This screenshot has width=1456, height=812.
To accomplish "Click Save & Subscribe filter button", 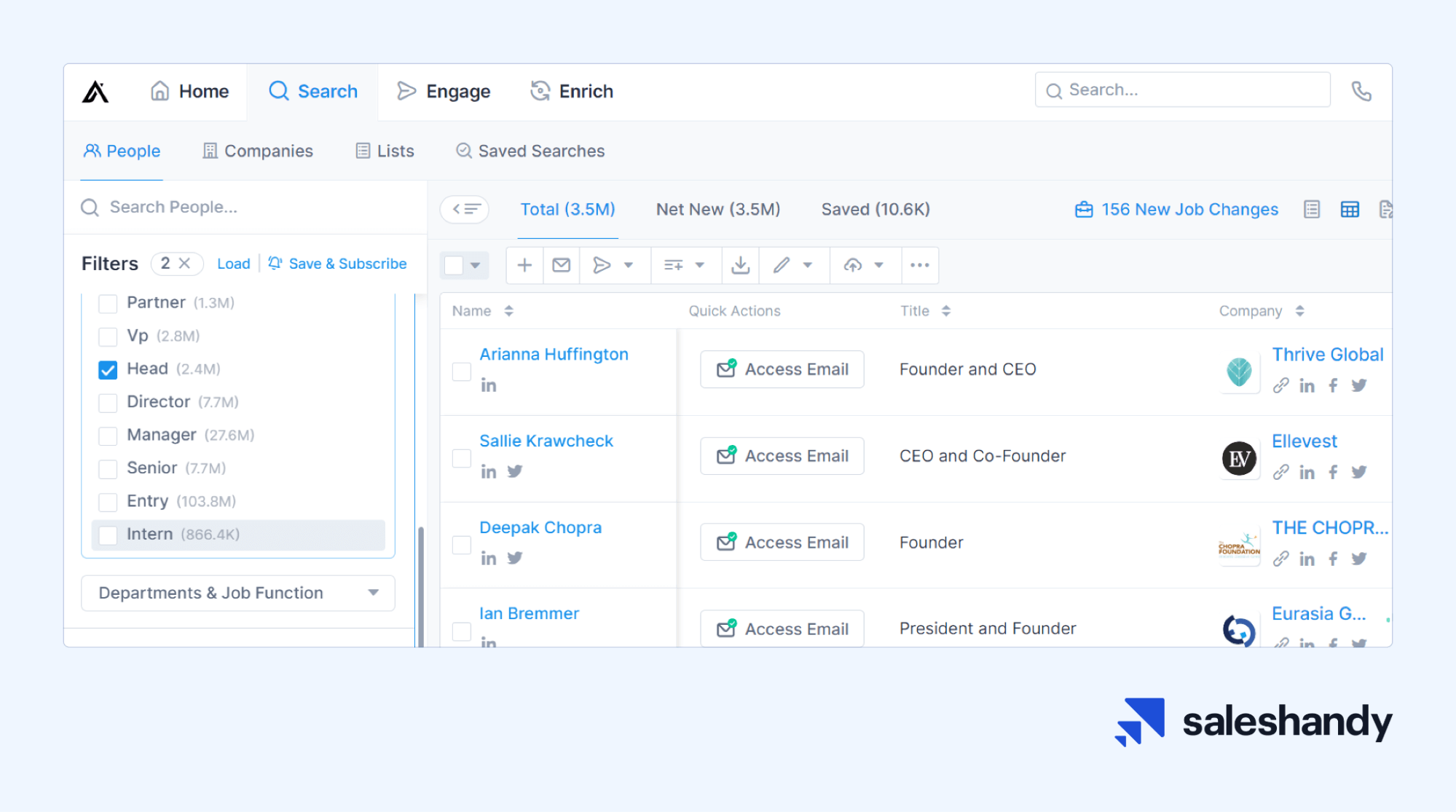I will [x=337, y=263].
